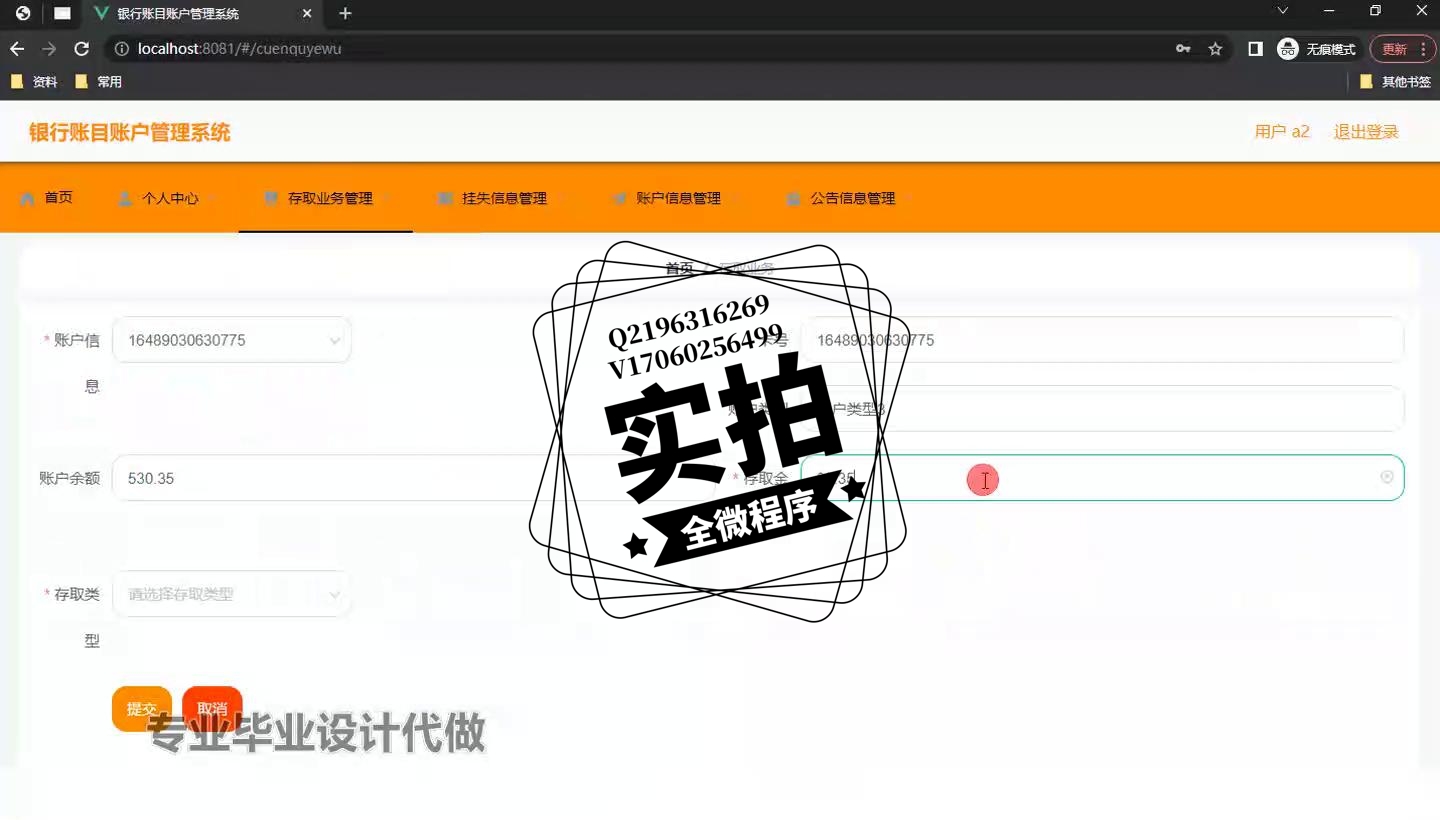Click the 公告信息管理 menu icon

point(793,198)
